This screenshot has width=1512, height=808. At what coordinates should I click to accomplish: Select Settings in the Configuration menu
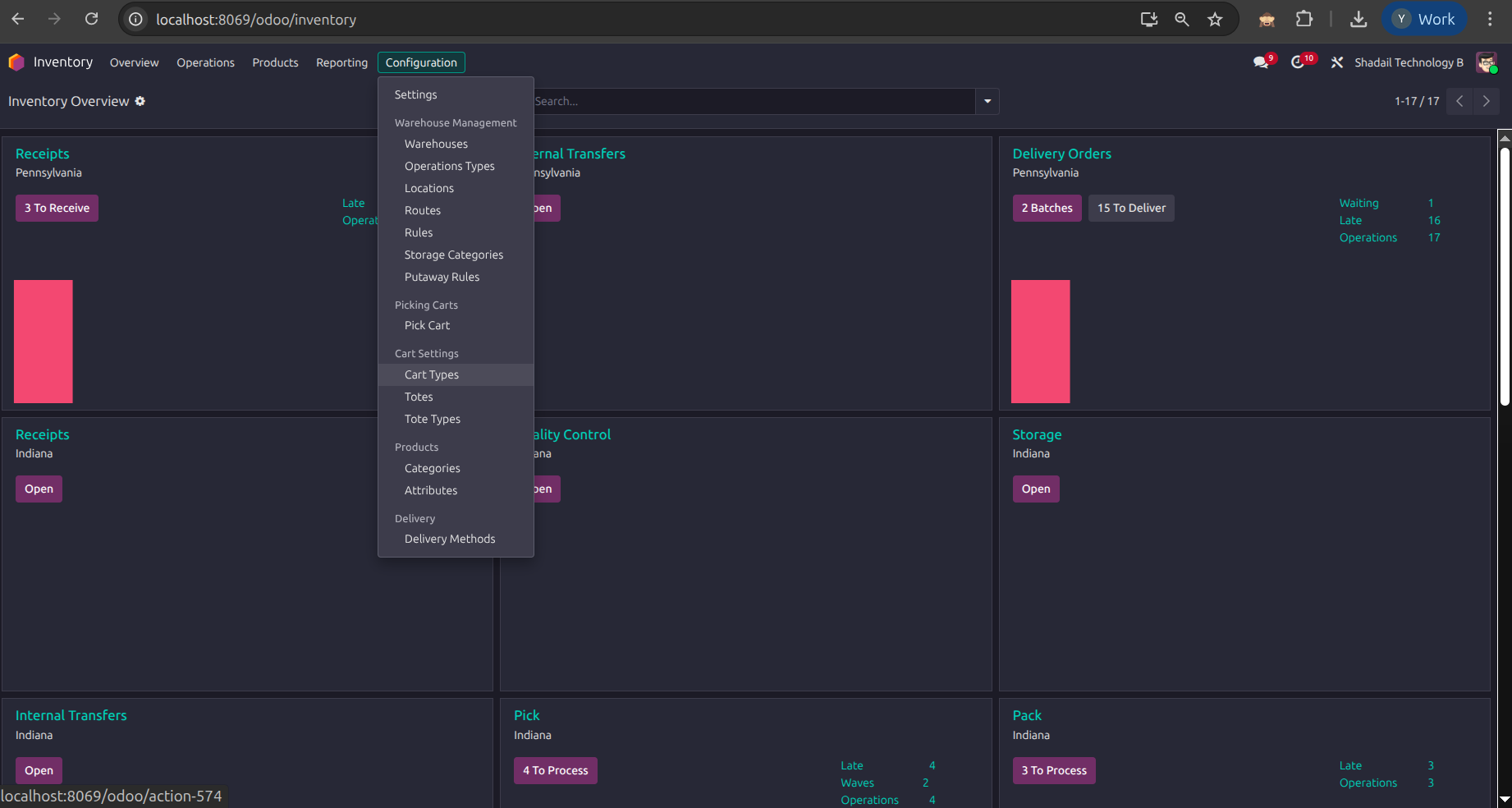point(456,94)
